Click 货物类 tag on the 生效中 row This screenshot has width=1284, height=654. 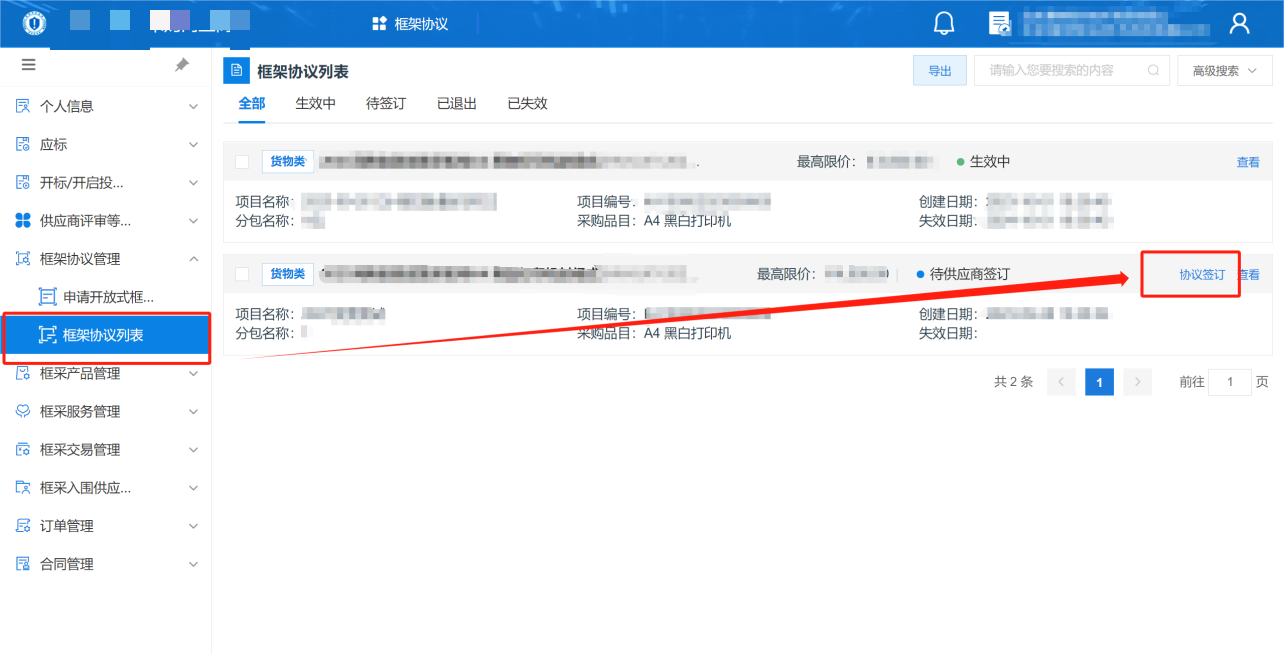pyautogui.click(x=288, y=162)
